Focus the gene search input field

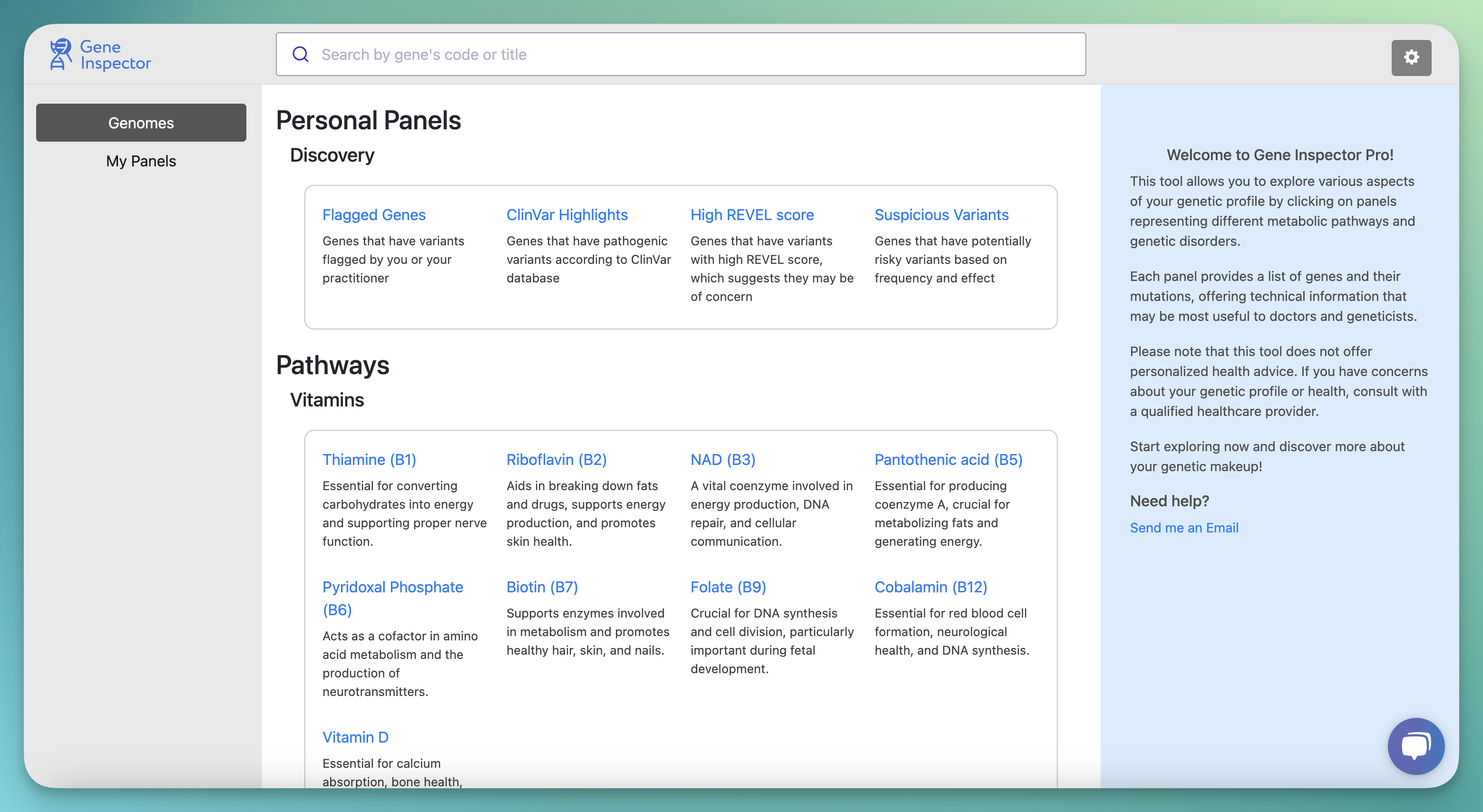pyautogui.click(x=681, y=54)
